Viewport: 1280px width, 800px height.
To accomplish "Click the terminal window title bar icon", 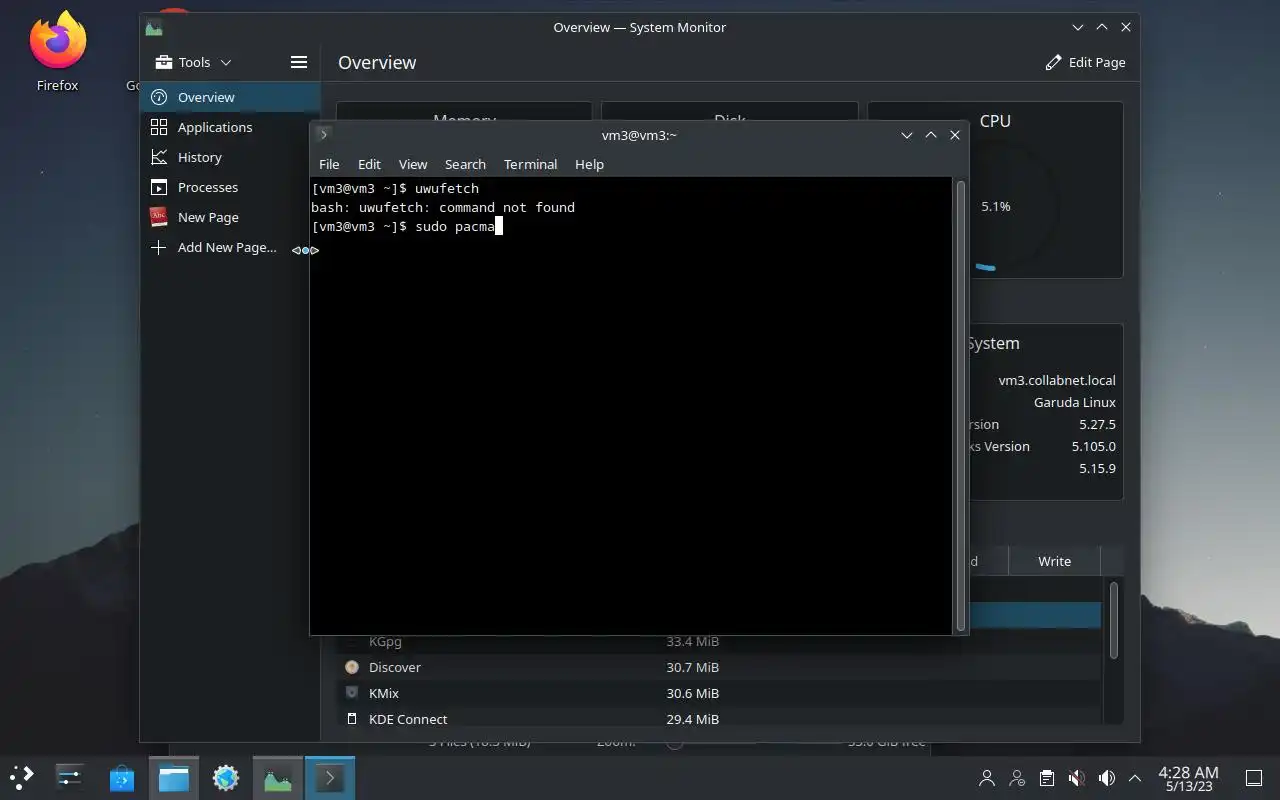I will (323, 135).
